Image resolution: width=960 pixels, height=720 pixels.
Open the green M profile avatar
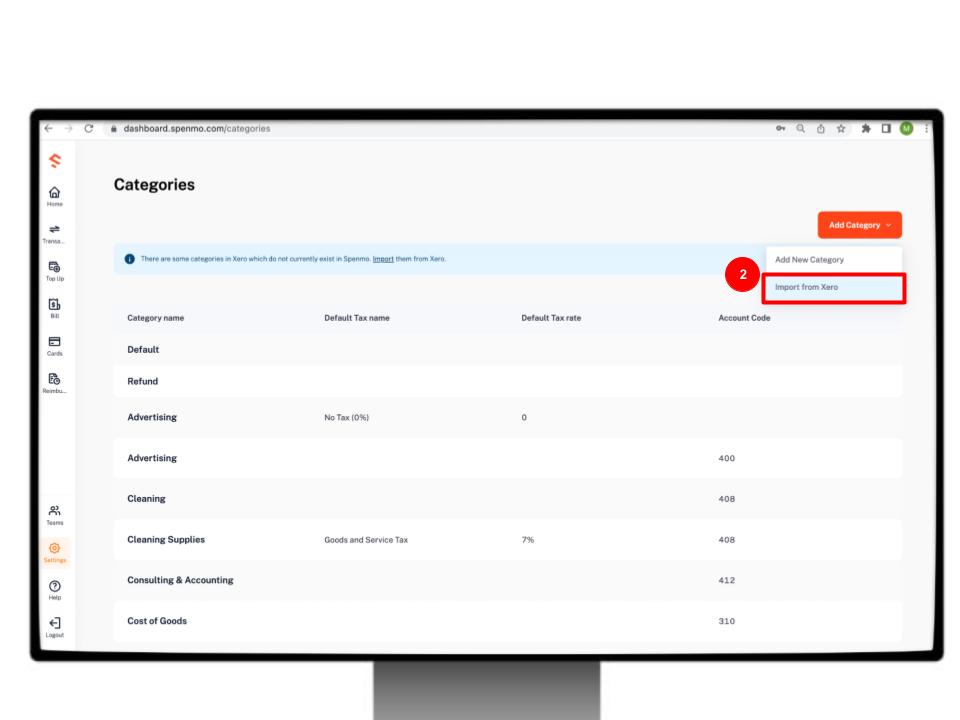pyautogui.click(x=907, y=129)
